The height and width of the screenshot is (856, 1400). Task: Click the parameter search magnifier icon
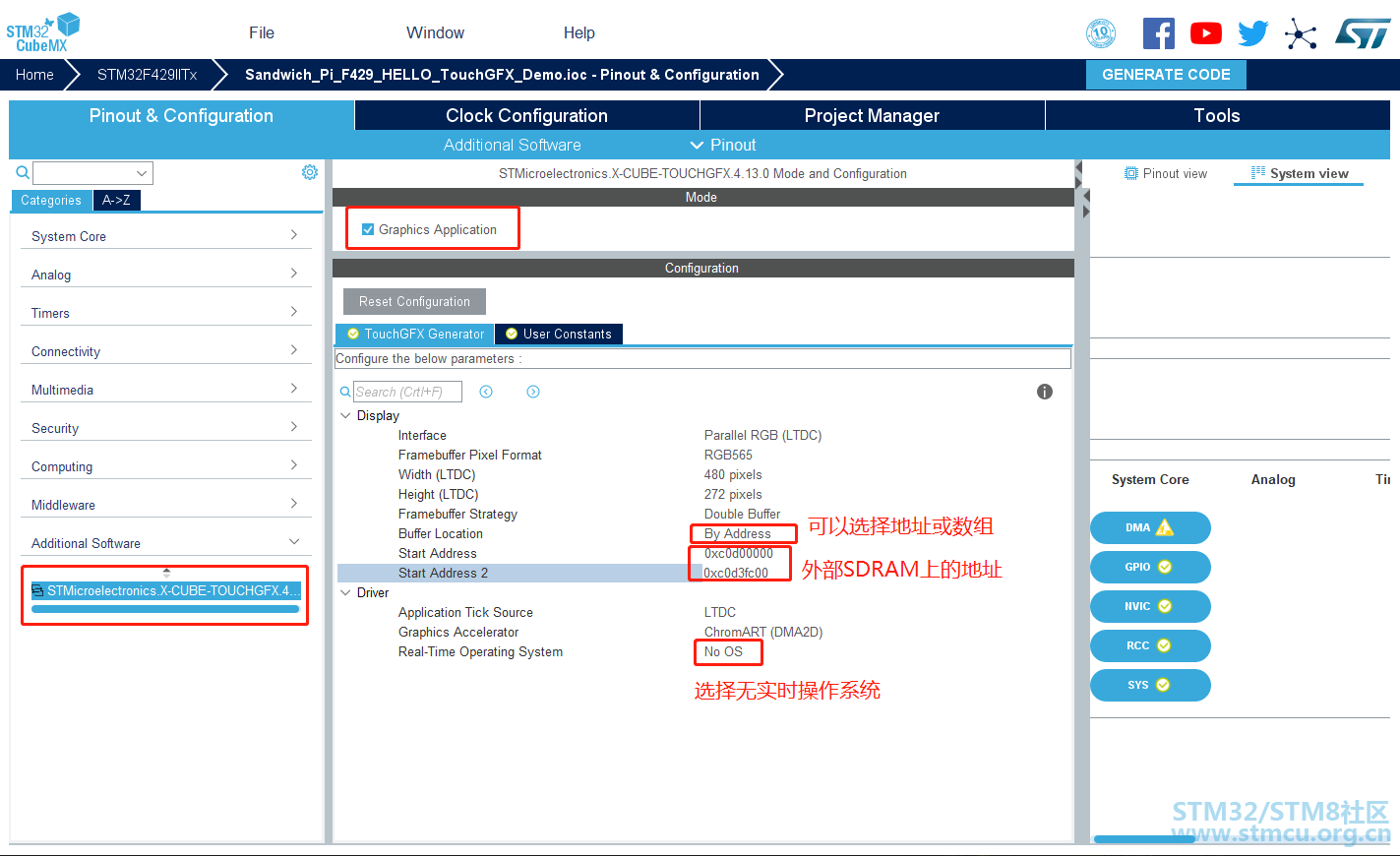click(345, 392)
